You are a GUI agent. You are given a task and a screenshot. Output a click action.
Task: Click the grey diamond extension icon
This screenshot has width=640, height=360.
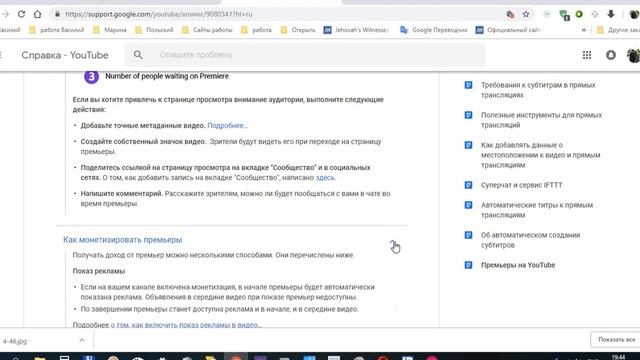(595, 14)
